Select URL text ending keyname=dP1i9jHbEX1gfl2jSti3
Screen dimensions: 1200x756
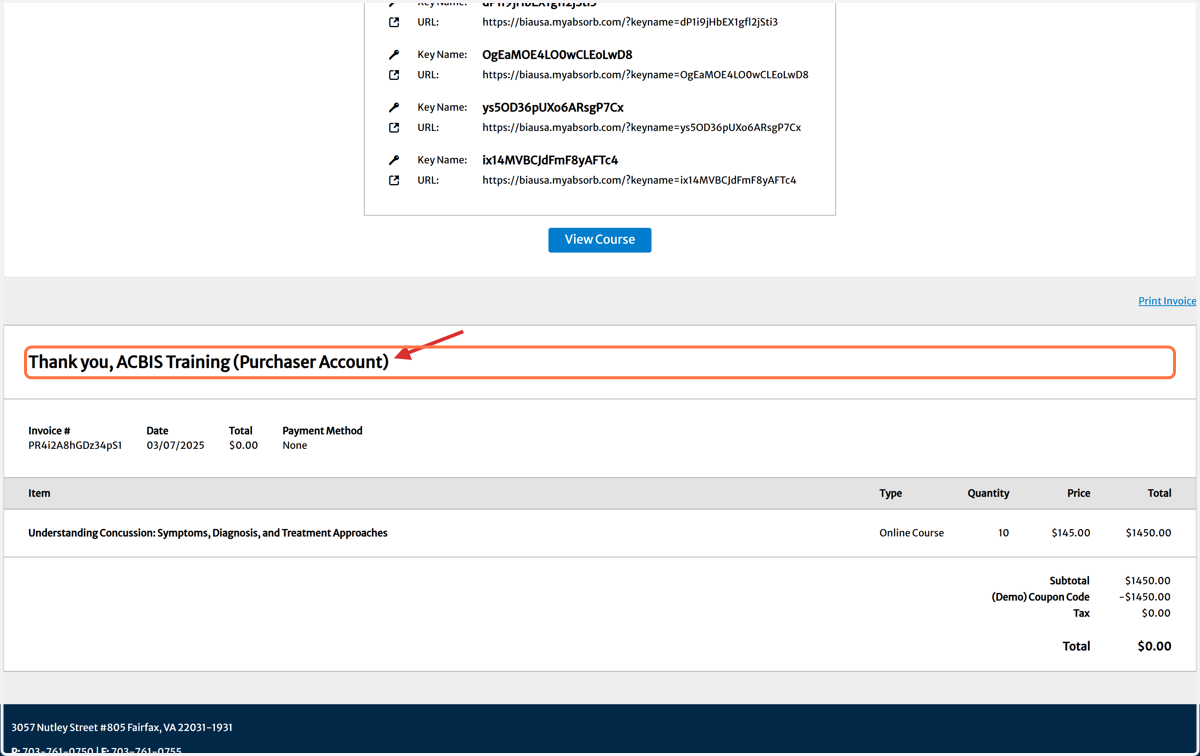[x=630, y=22]
